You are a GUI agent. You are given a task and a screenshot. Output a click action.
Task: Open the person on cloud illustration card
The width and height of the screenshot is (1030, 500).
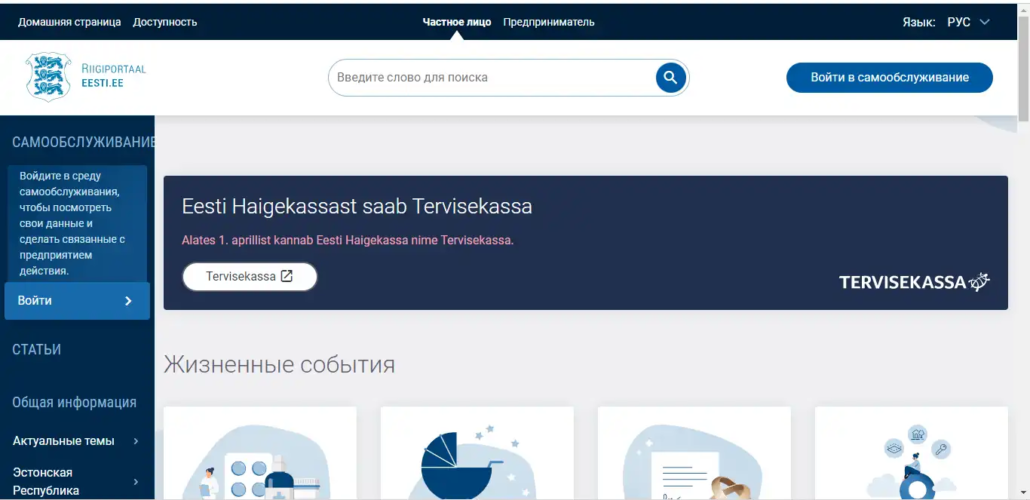coord(911,453)
